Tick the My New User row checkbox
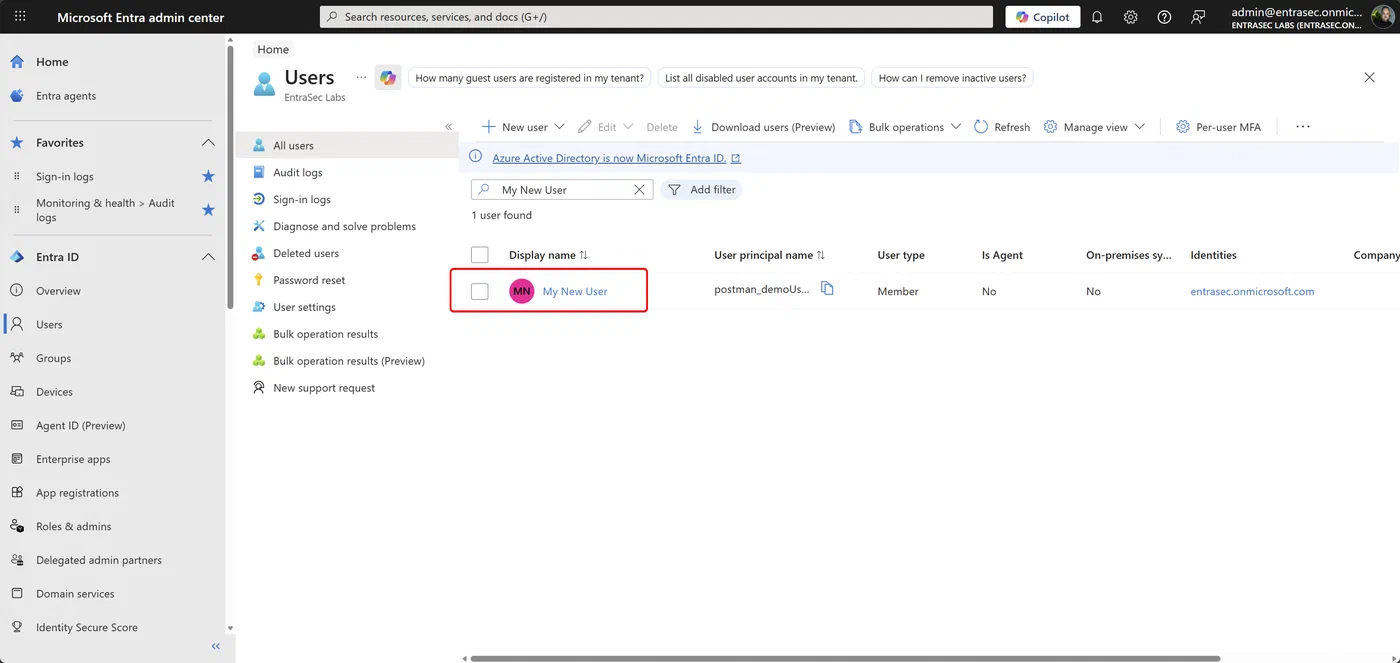 coord(480,291)
